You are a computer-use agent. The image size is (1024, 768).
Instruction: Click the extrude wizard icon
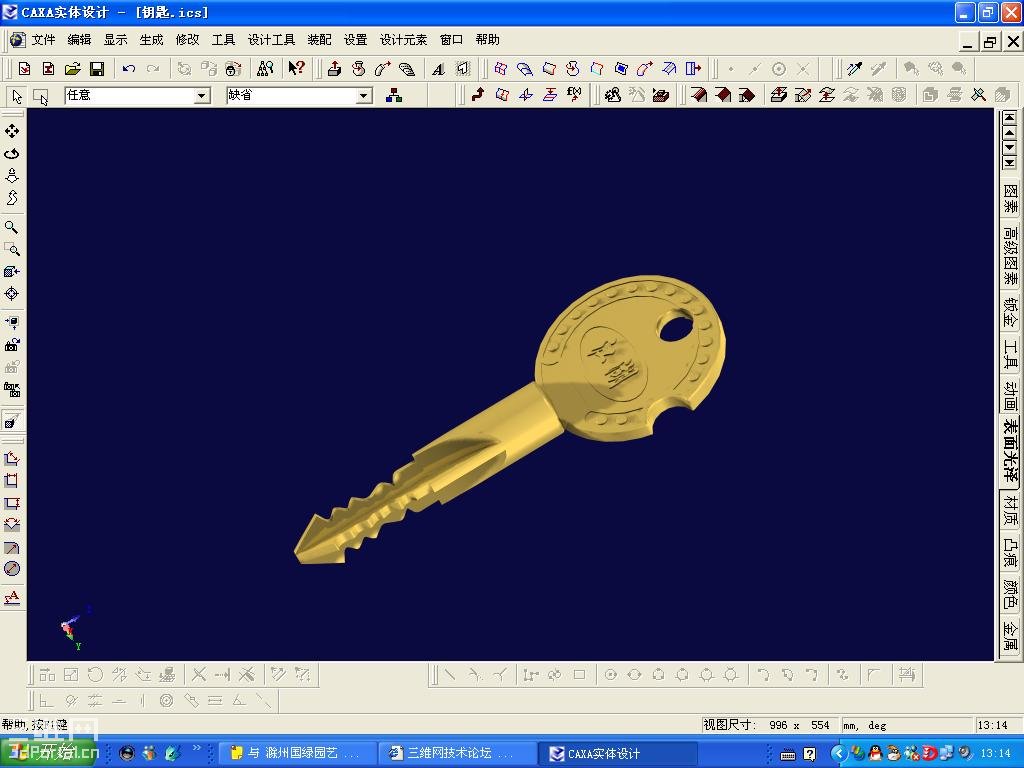[x=334, y=69]
